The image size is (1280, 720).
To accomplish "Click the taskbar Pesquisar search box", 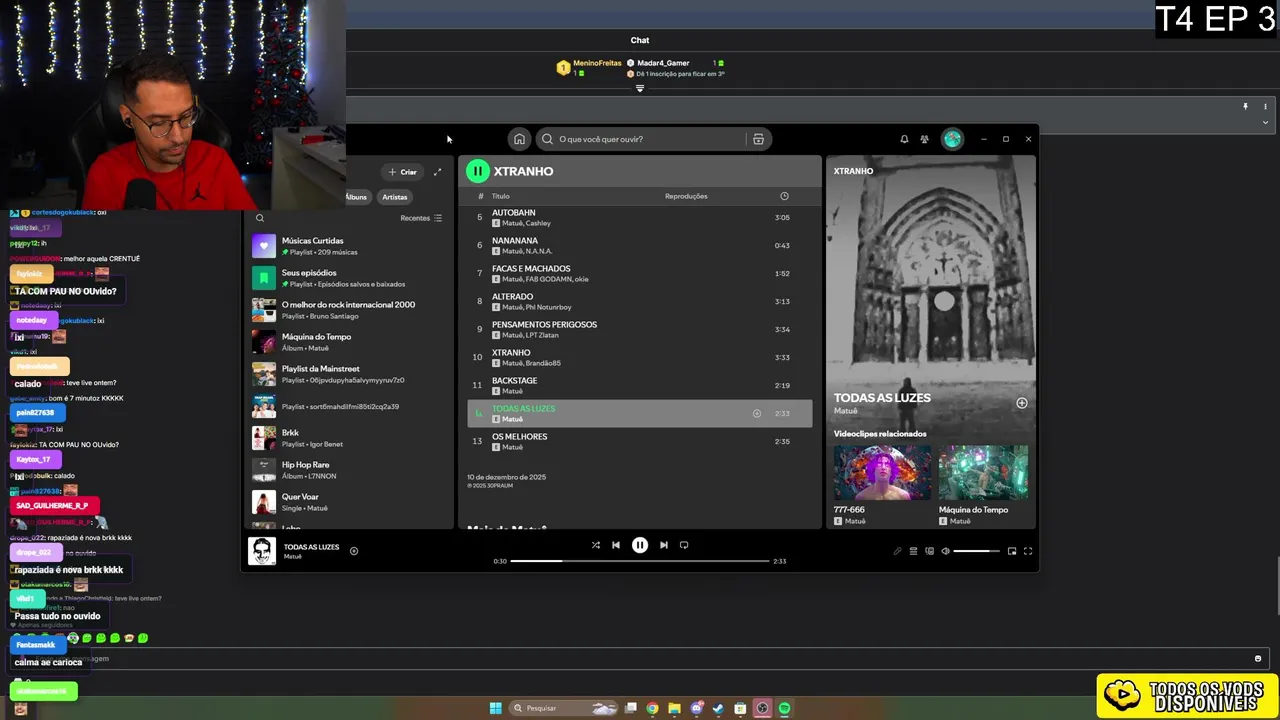I will [x=563, y=708].
